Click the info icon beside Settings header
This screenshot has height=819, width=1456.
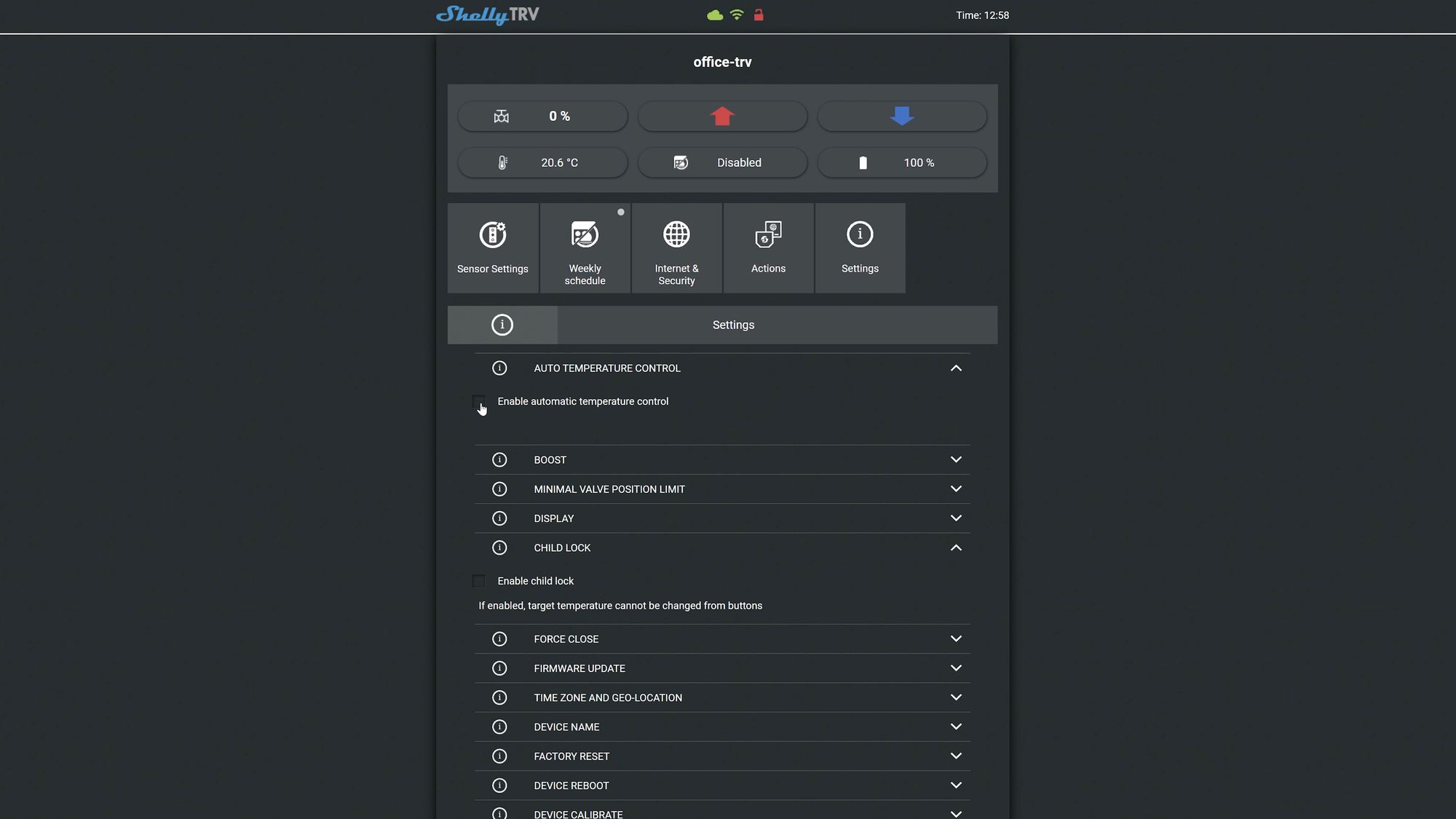tap(502, 325)
